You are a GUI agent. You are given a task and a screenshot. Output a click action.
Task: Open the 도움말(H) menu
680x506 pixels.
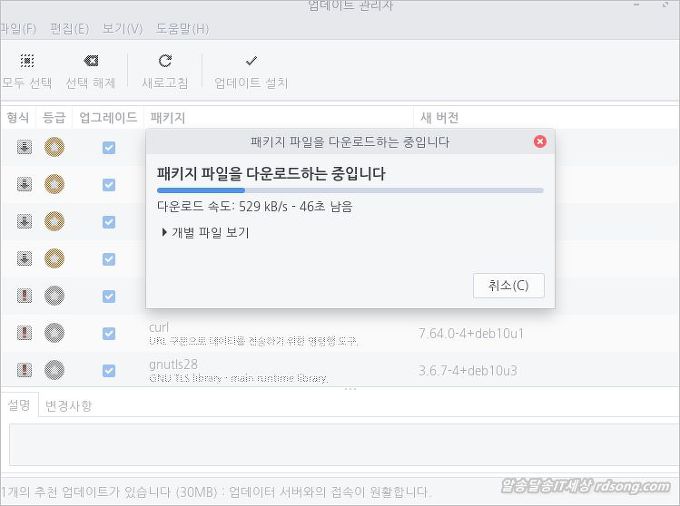(x=182, y=28)
